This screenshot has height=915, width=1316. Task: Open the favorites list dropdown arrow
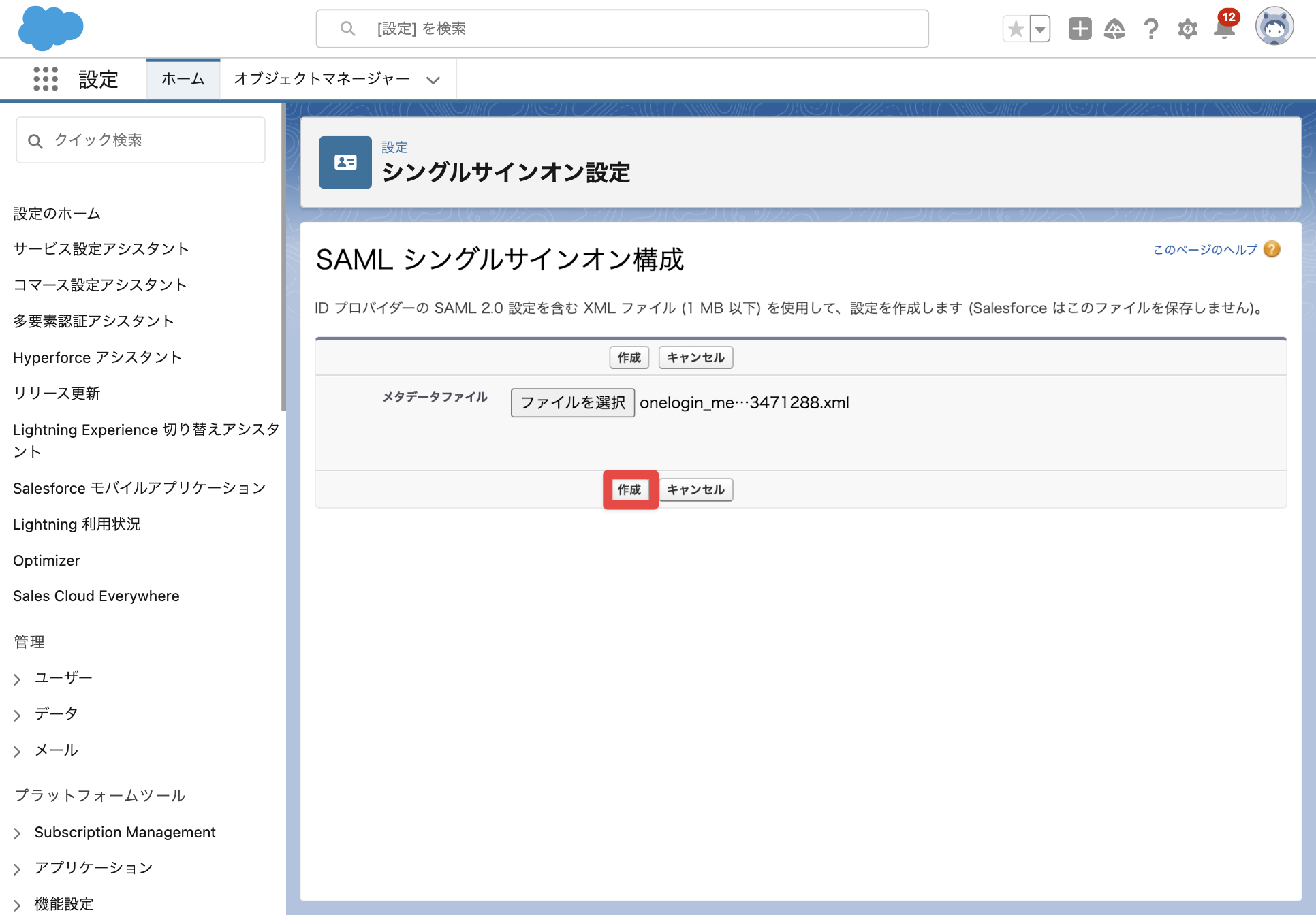coord(1040,29)
